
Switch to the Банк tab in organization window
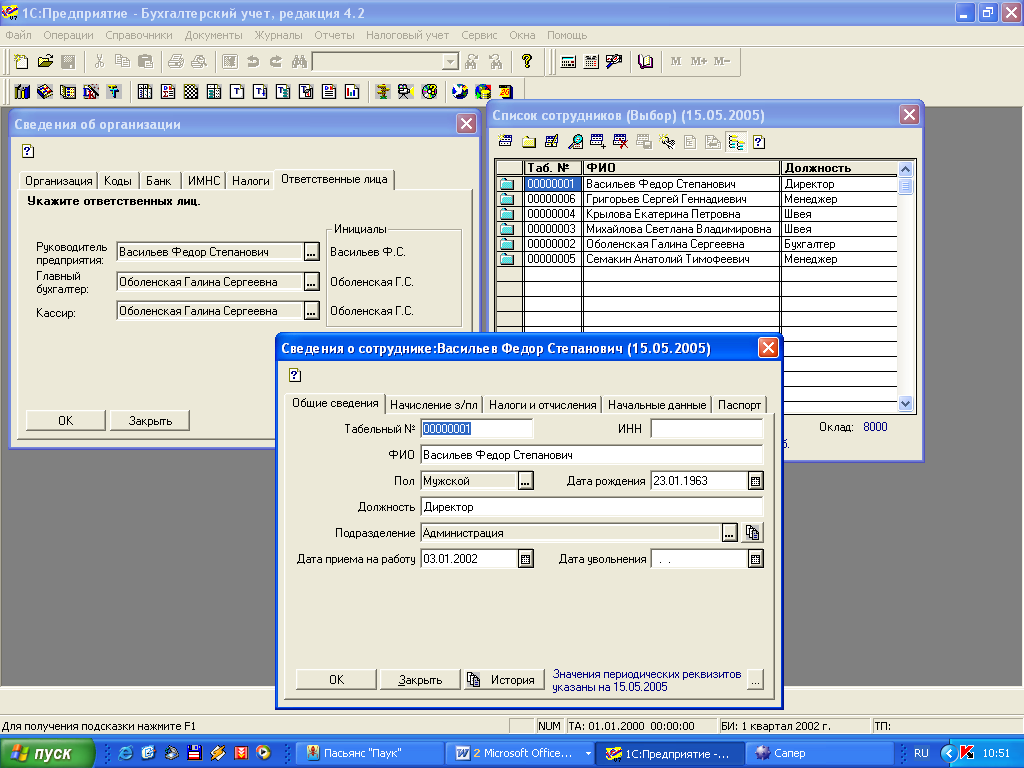tap(159, 181)
